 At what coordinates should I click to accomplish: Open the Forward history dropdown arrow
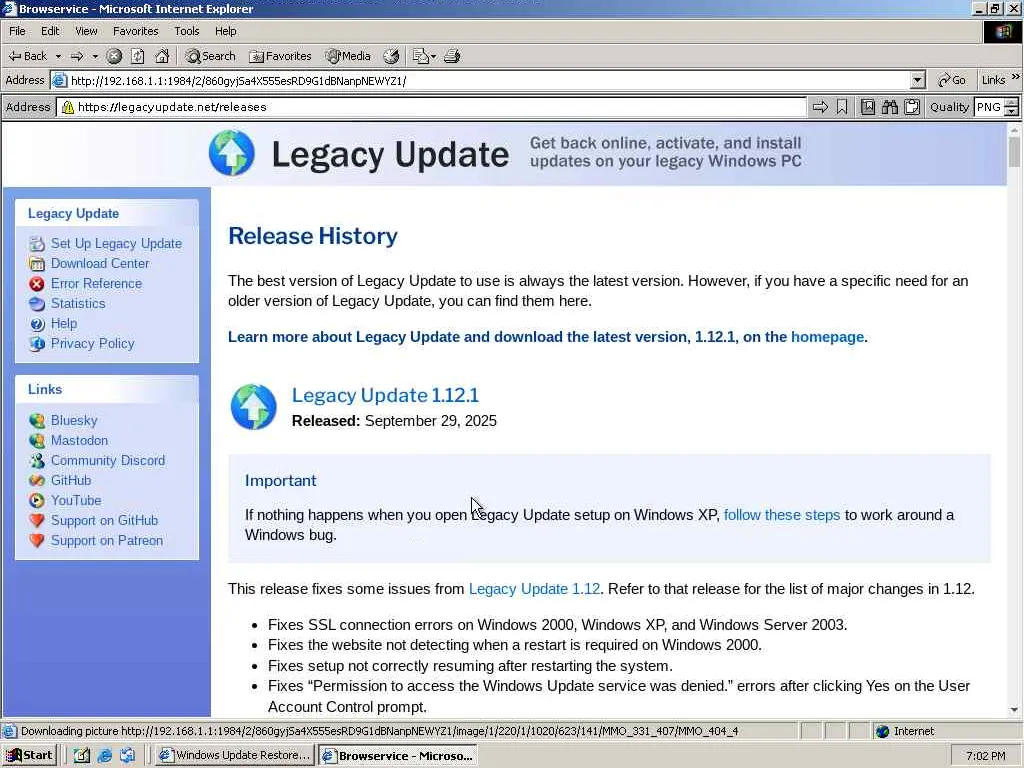tap(95, 56)
